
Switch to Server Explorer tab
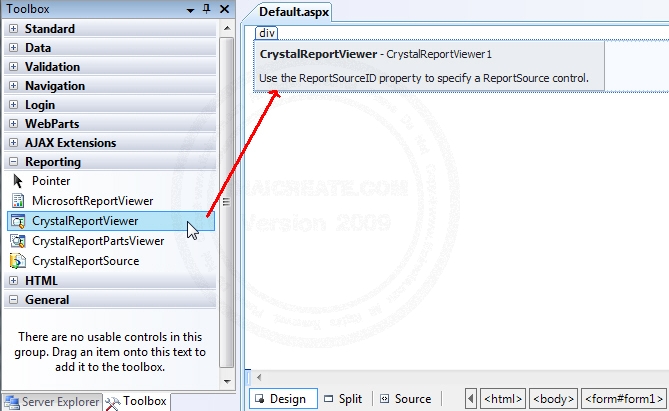(x=52, y=402)
